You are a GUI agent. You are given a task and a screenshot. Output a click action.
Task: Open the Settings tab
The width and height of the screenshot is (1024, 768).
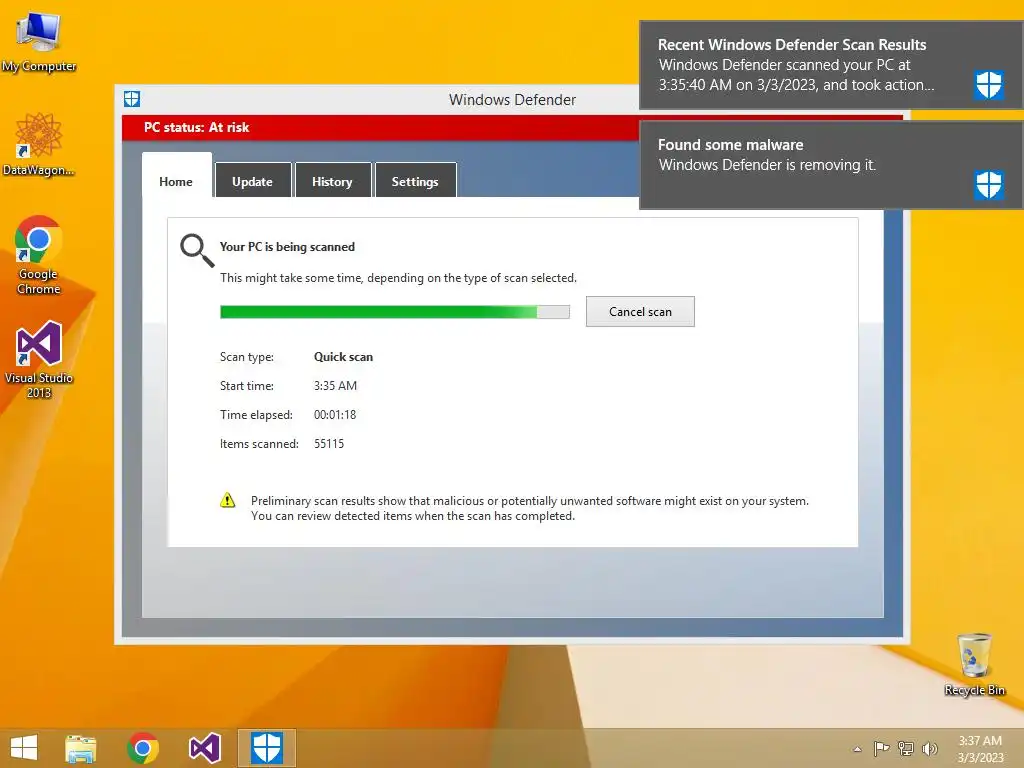(415, 180)
